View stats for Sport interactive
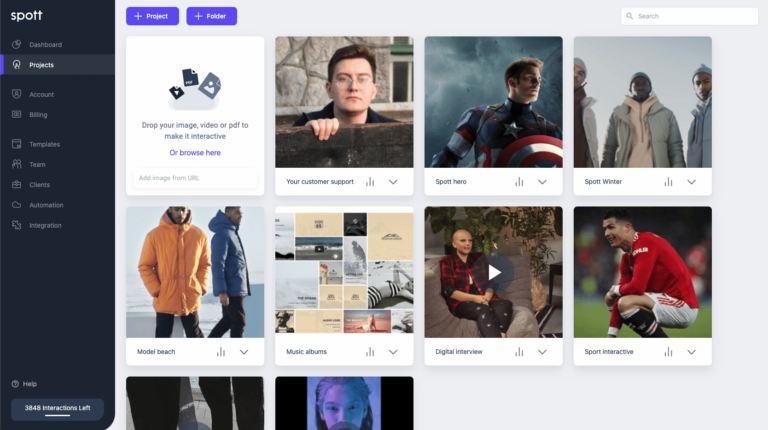Image resolution: width=768 pixels, height=430 pixels. (x=669, y=352)
